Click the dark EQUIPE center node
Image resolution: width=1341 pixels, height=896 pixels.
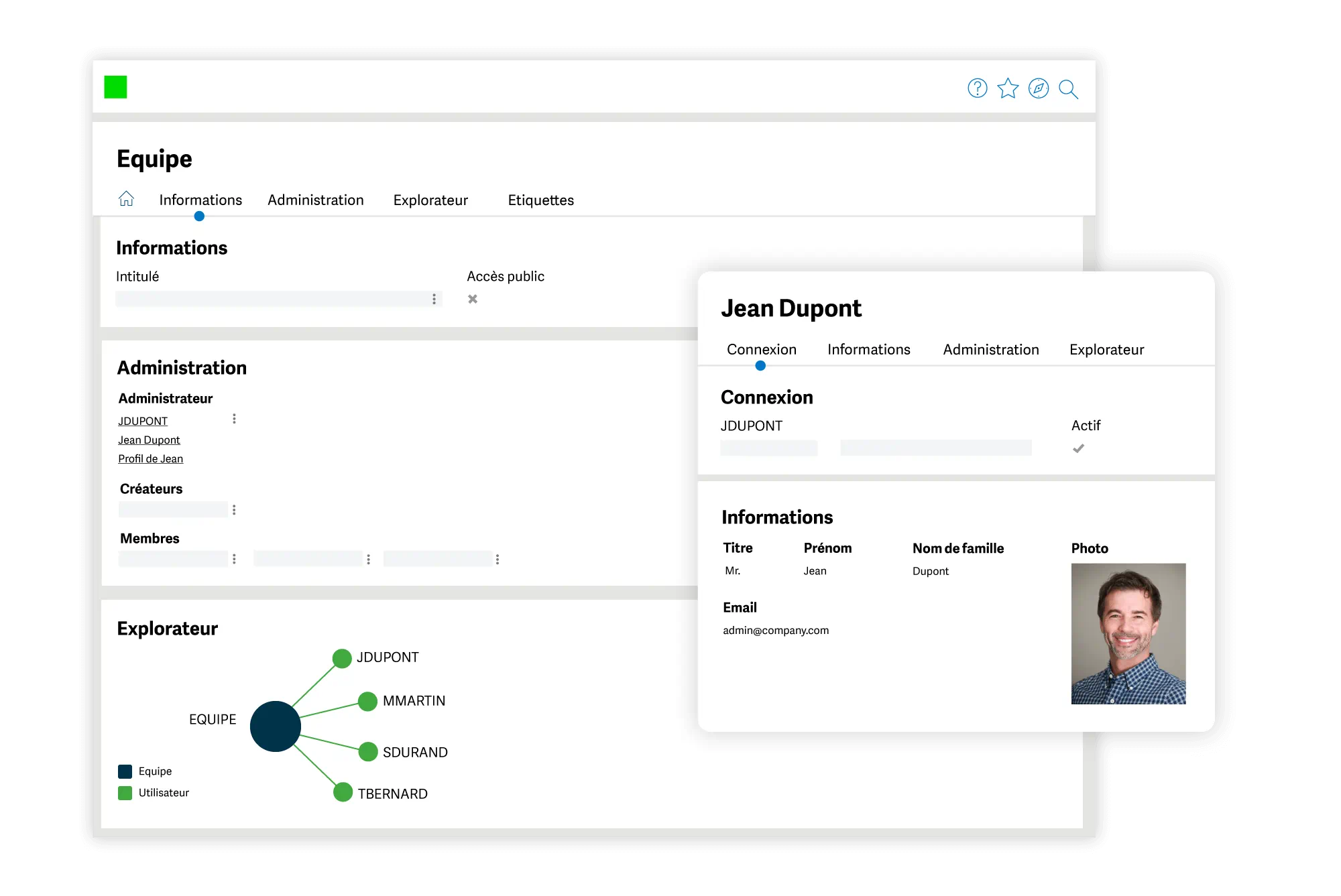275,726
